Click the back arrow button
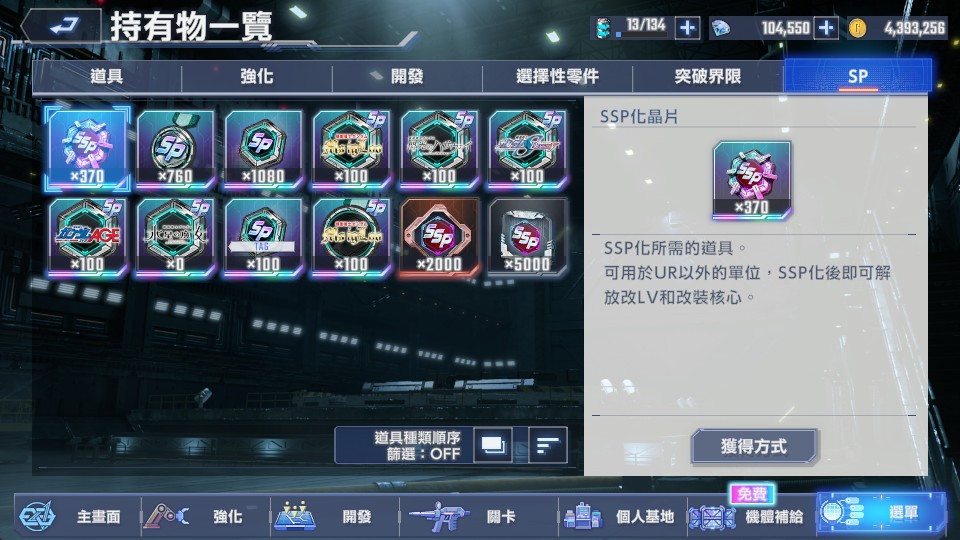This screenshot has width=960, height=540. (x=62, y=26)
